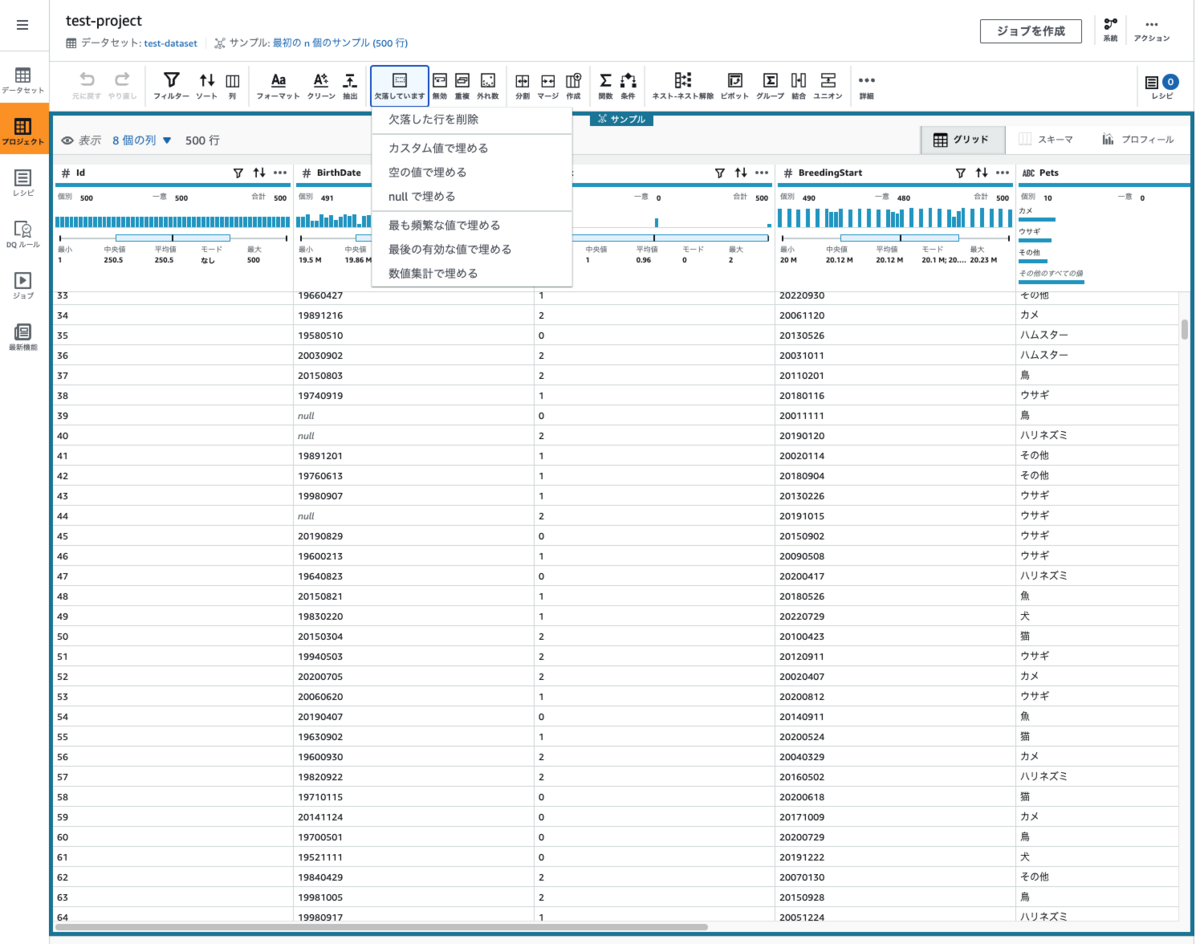Open BreedingStart column more options
Screen dimensions: 1200x944
pyautogui.click(x=1003, y=173)
